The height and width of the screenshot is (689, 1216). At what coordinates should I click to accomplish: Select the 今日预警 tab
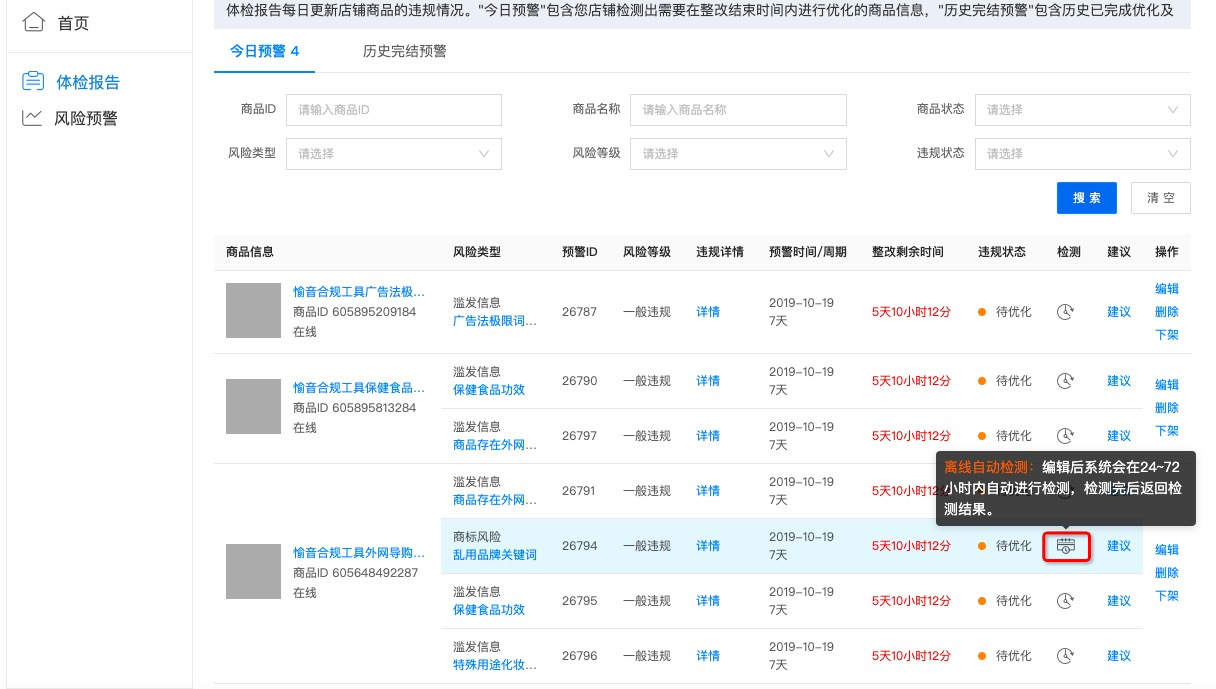(264, 51)
